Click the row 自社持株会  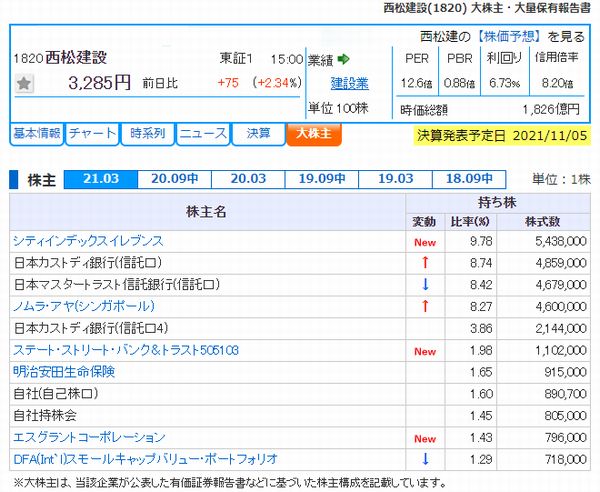(300, 415)
